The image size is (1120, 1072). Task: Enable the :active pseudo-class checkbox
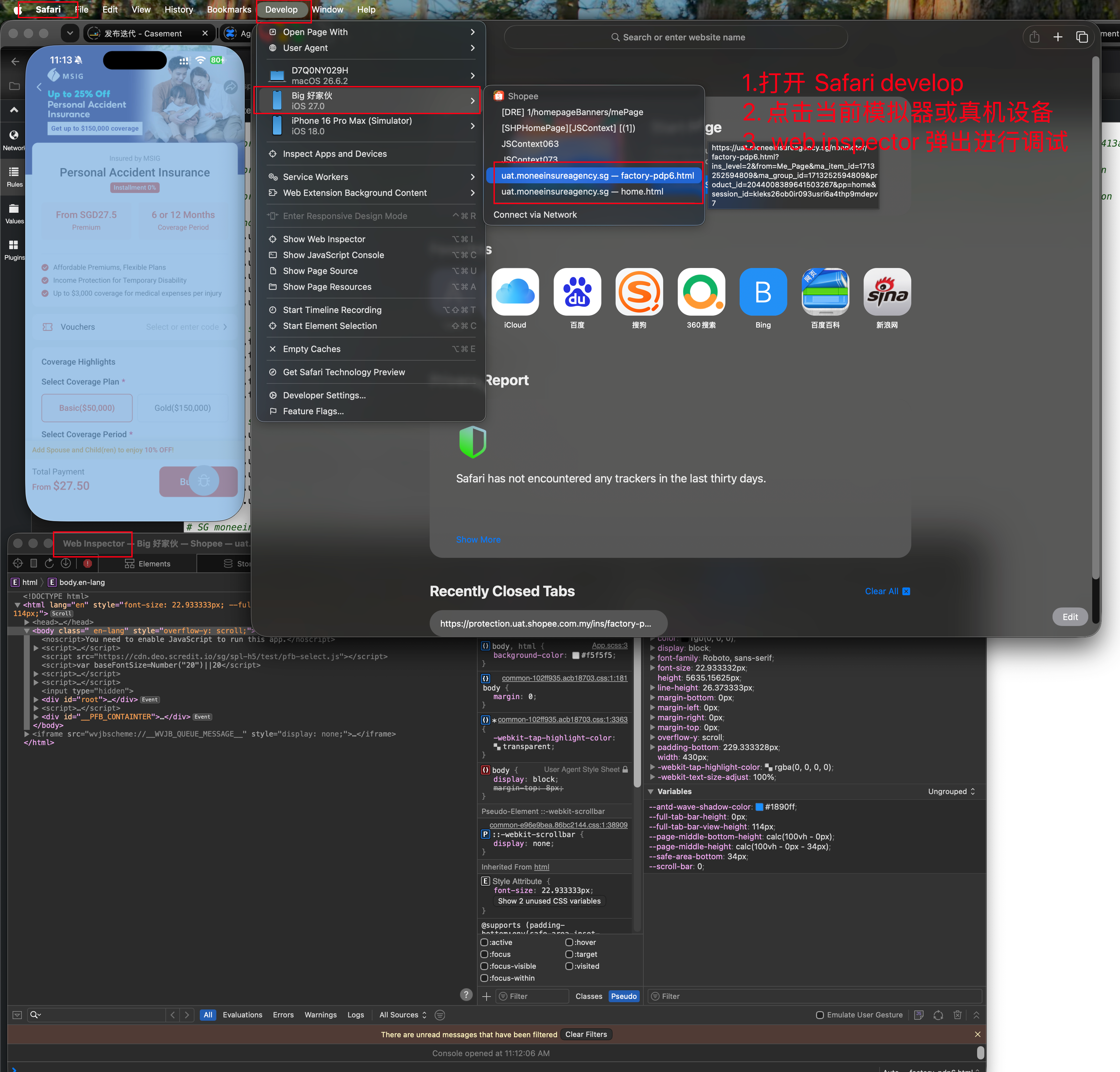(x=484, y=942)
